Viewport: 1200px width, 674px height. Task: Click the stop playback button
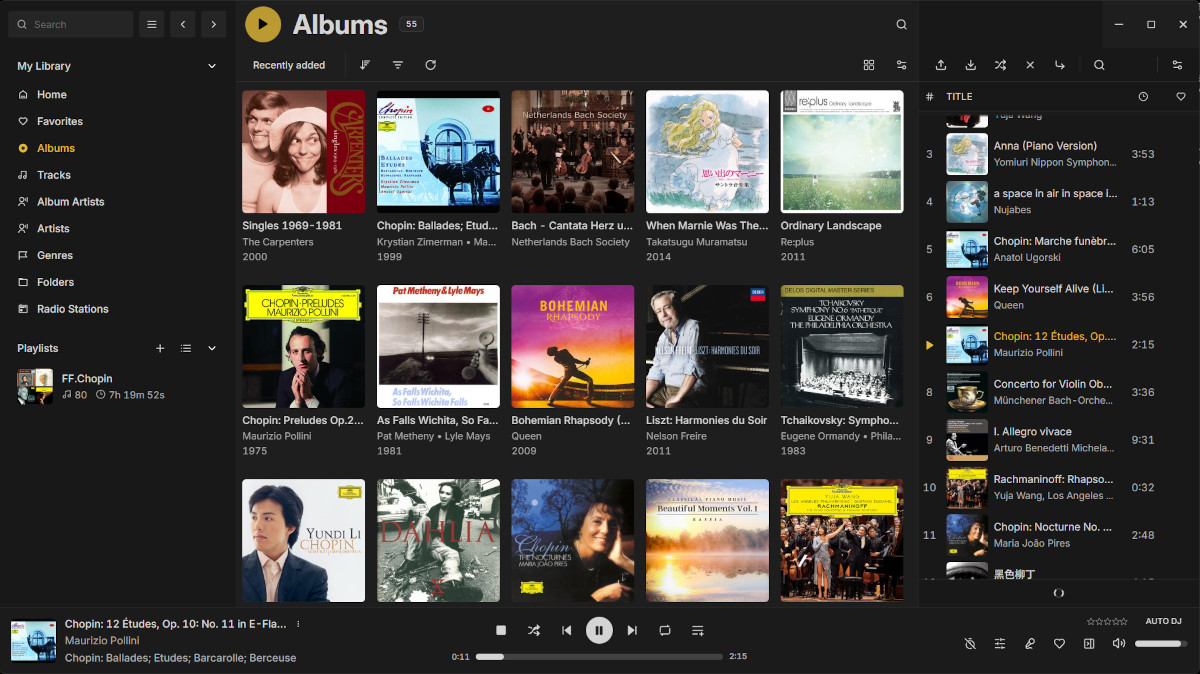click(x=501, y=630)
